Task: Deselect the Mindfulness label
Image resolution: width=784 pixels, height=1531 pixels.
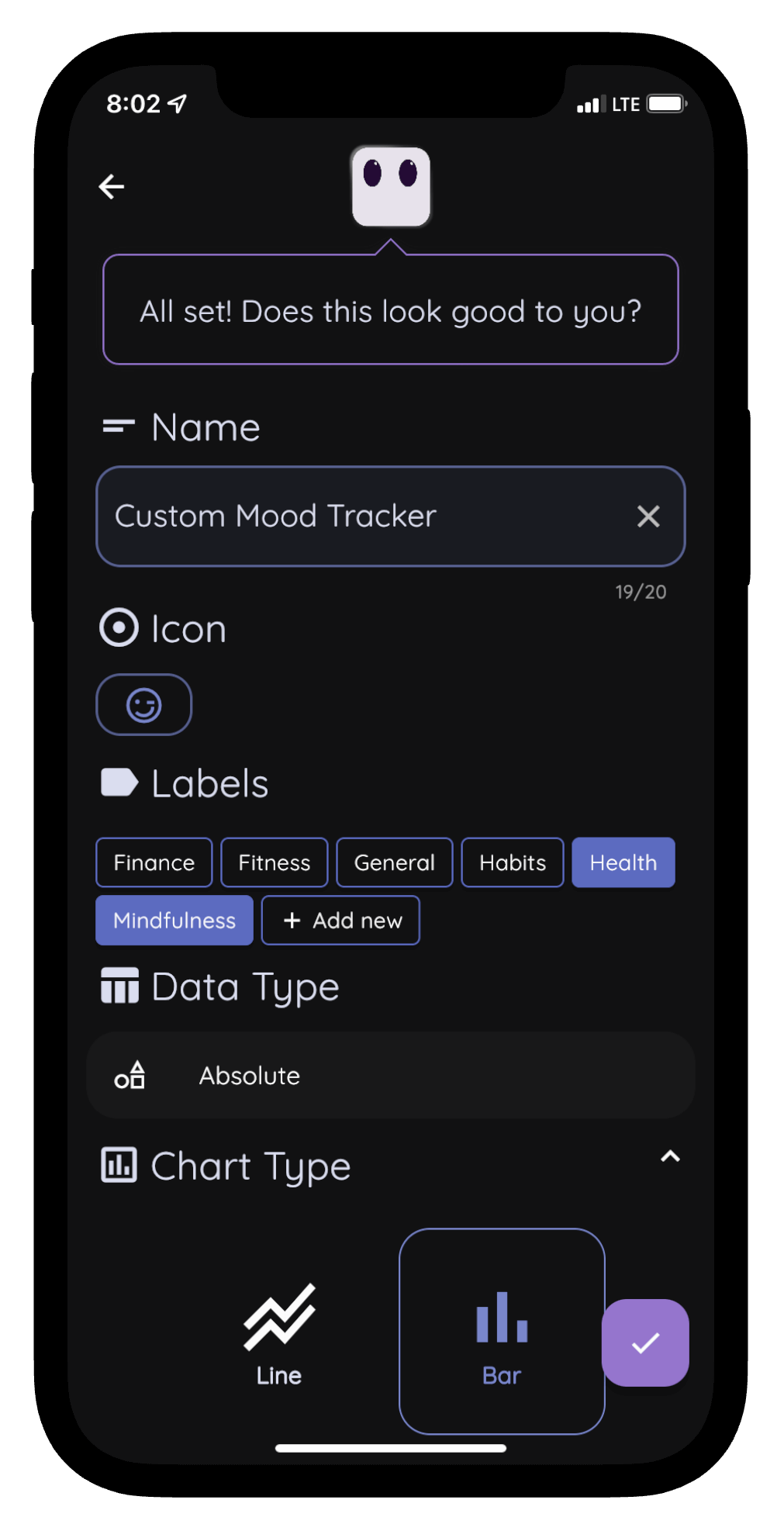Action: point(174,920)
